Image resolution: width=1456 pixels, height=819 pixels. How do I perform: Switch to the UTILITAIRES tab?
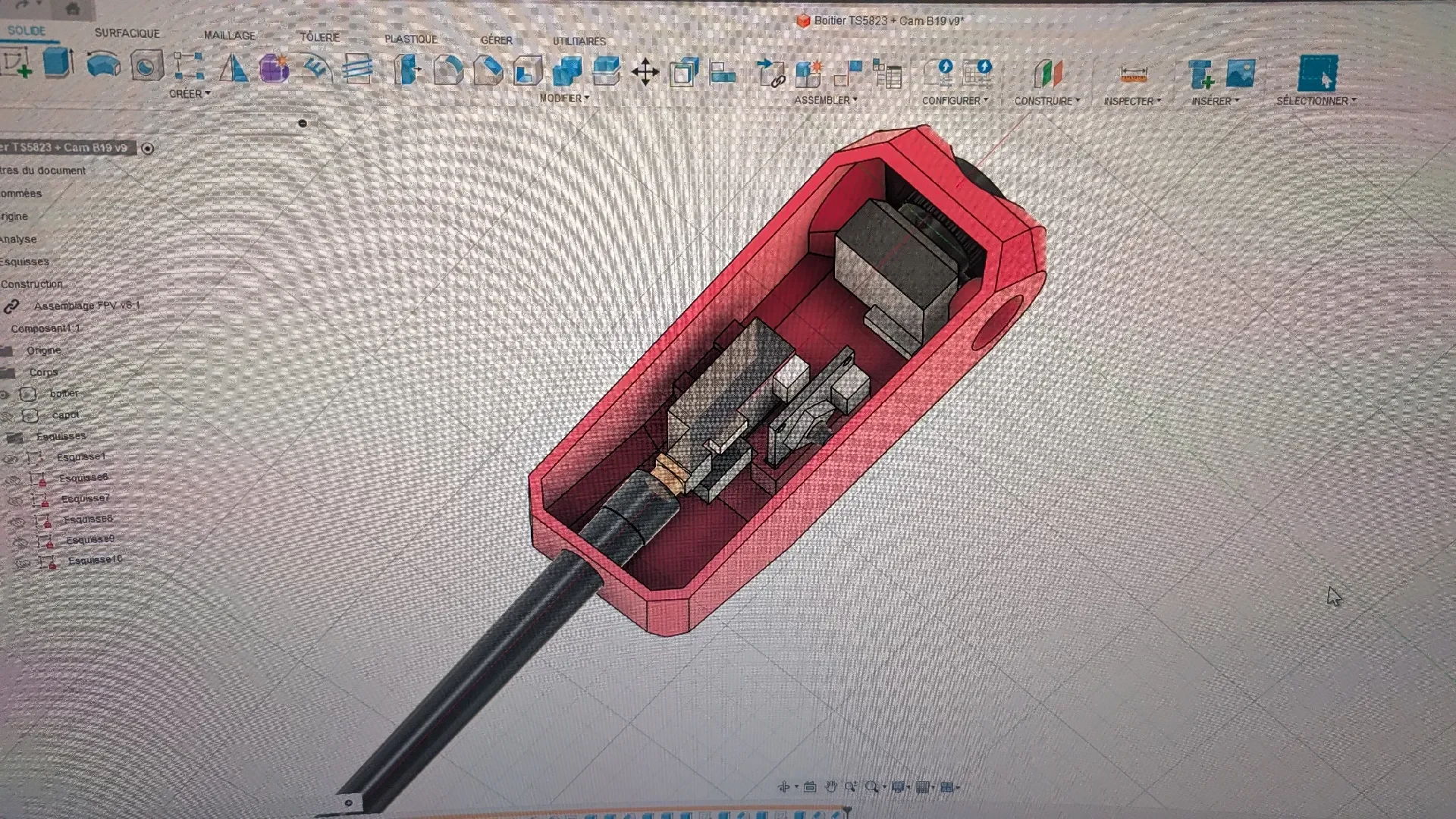pyautogui.click(x=579, y=41)
